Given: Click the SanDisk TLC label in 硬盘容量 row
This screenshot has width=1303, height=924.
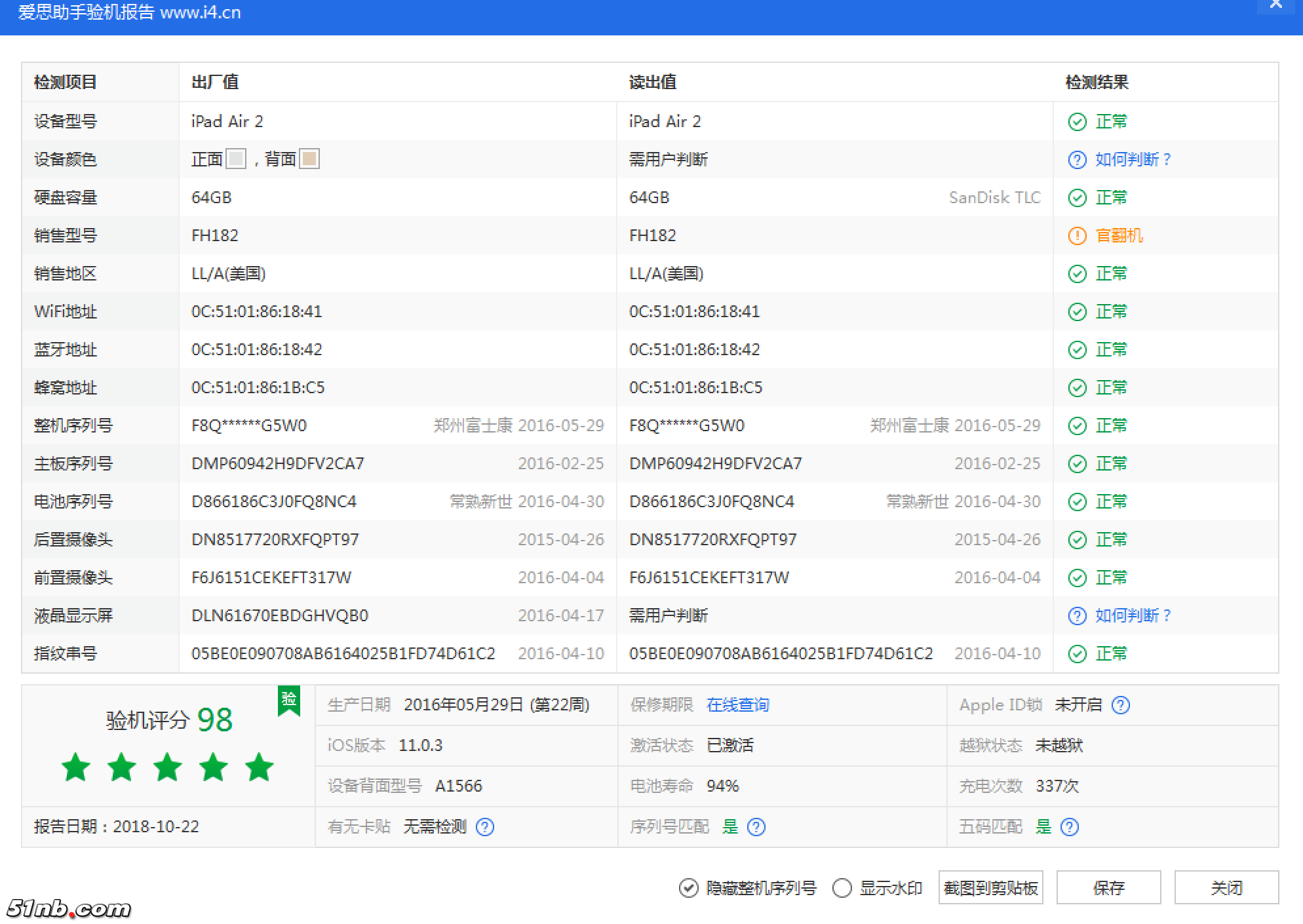Looking at the screenshot, I should tap(995, 197).
